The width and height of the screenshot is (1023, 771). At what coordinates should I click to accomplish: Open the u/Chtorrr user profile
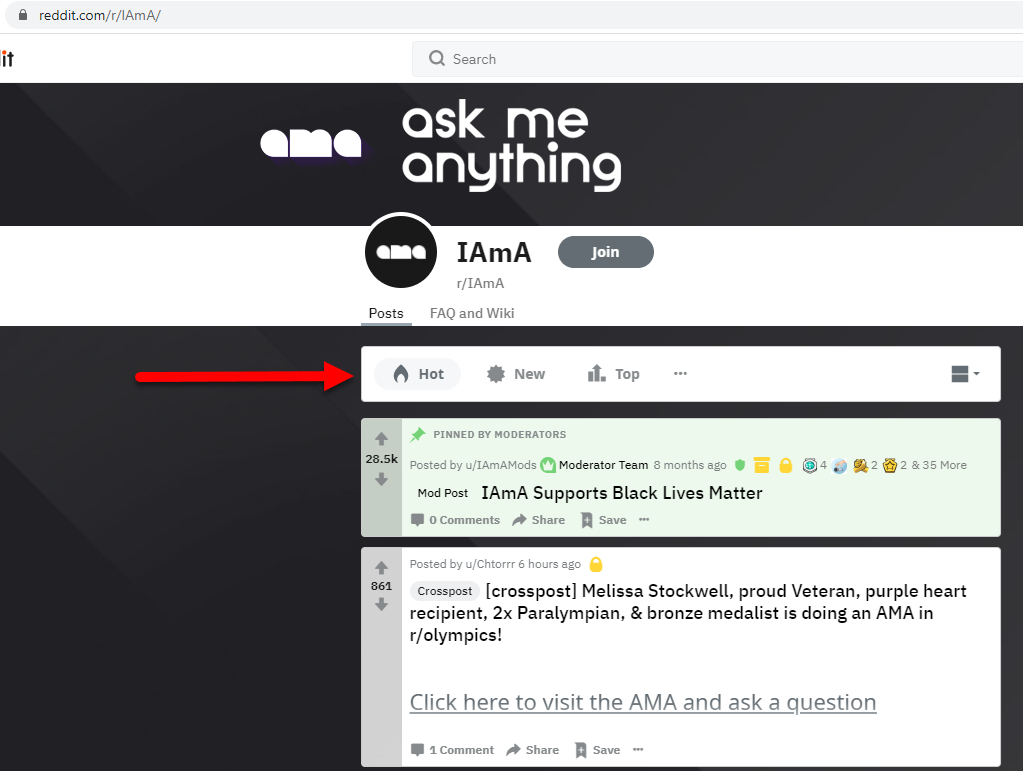[490, 564]
